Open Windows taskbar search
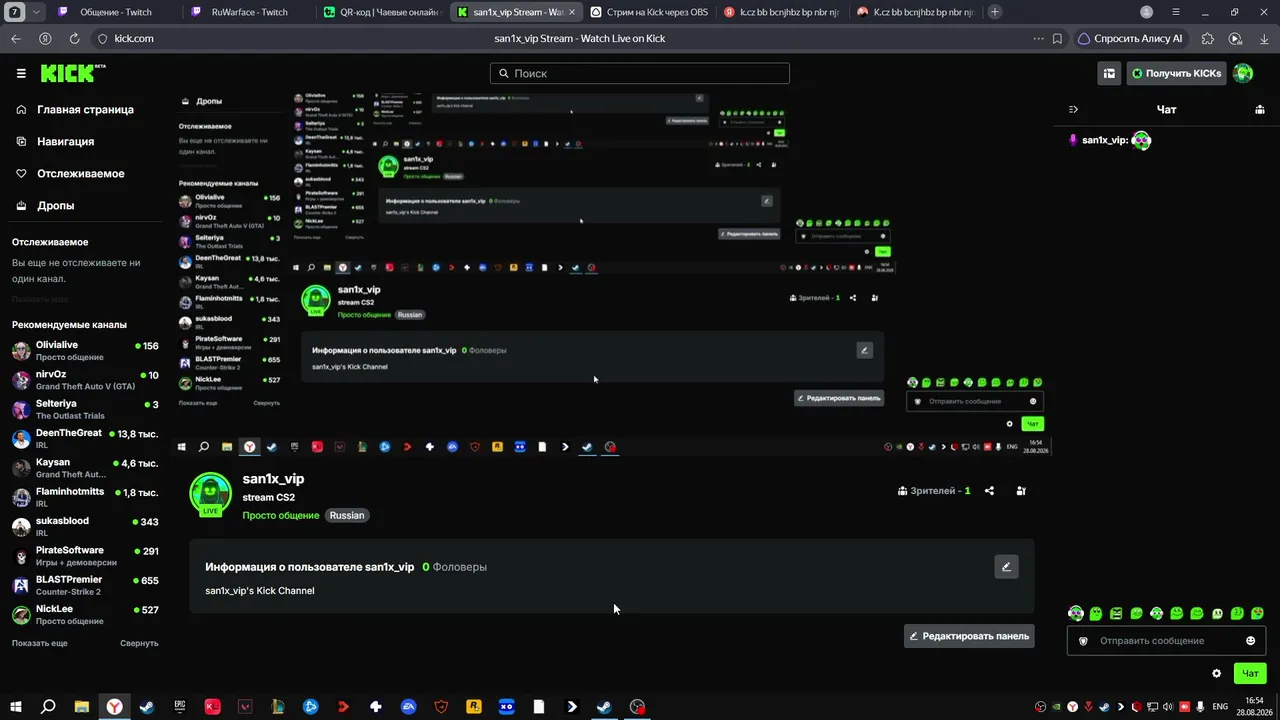This screenshot has height=720, width=1280. (x=48, y=707)
